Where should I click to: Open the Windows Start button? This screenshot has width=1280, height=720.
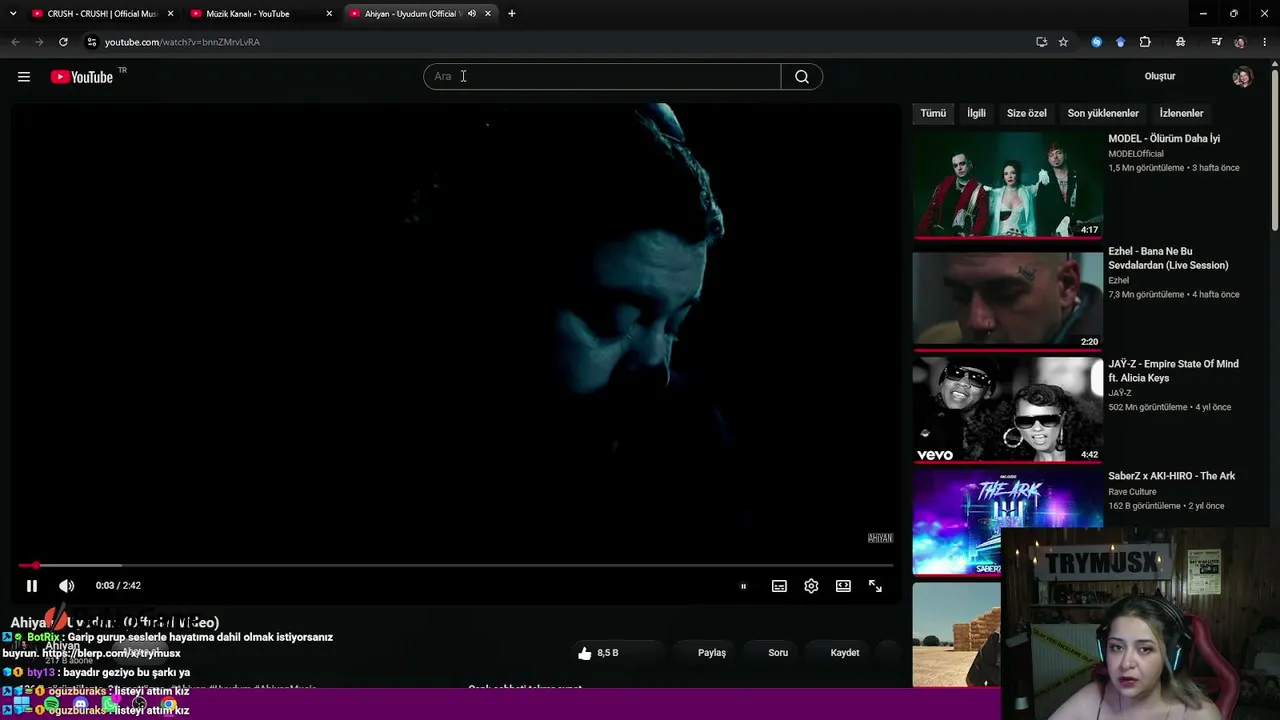click(x=21, y=706)
